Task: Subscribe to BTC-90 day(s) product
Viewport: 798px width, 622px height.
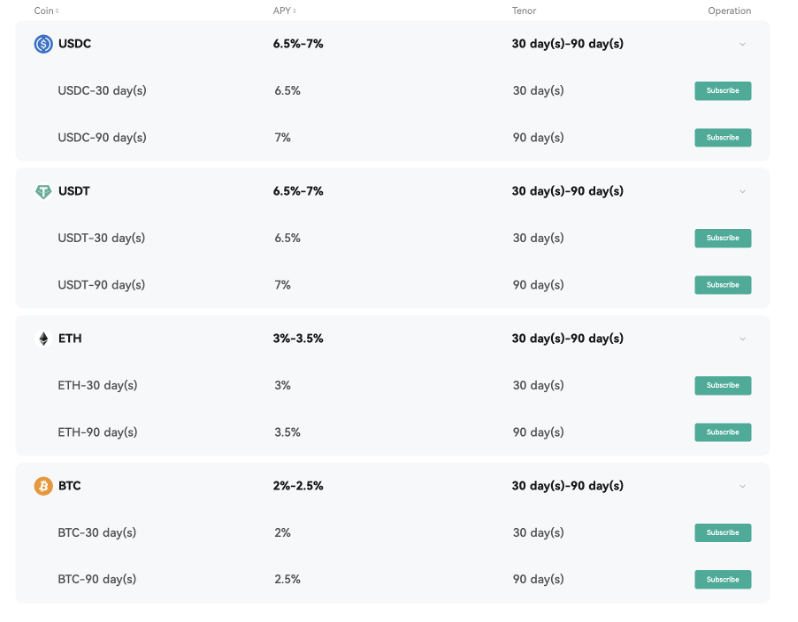Action: point(722,579)
